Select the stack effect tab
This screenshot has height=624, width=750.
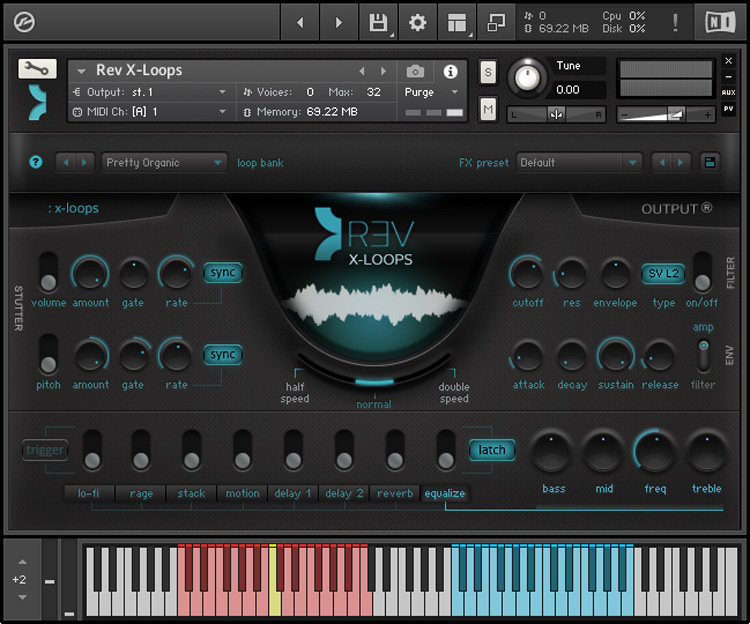point(191,493)
